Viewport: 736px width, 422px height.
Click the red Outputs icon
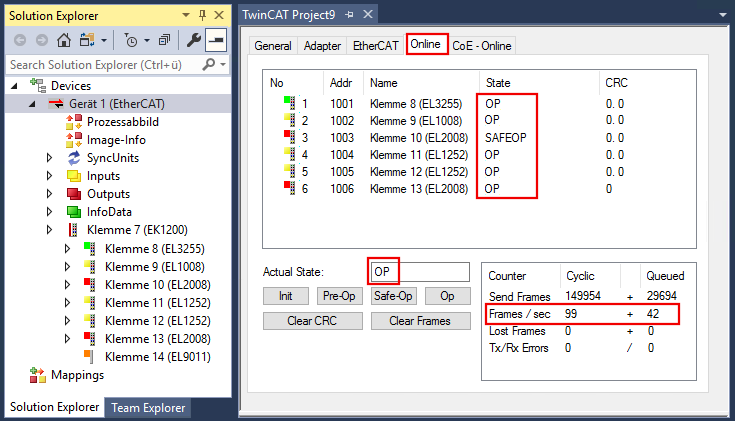[74, 194]
